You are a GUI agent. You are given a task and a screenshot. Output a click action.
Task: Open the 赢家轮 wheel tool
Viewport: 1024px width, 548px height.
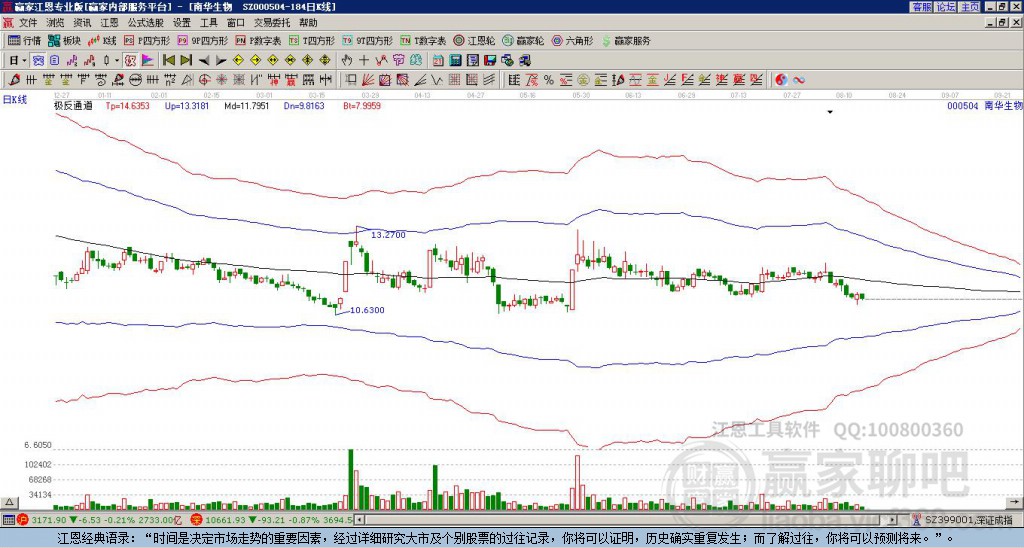tap(524, 40)
